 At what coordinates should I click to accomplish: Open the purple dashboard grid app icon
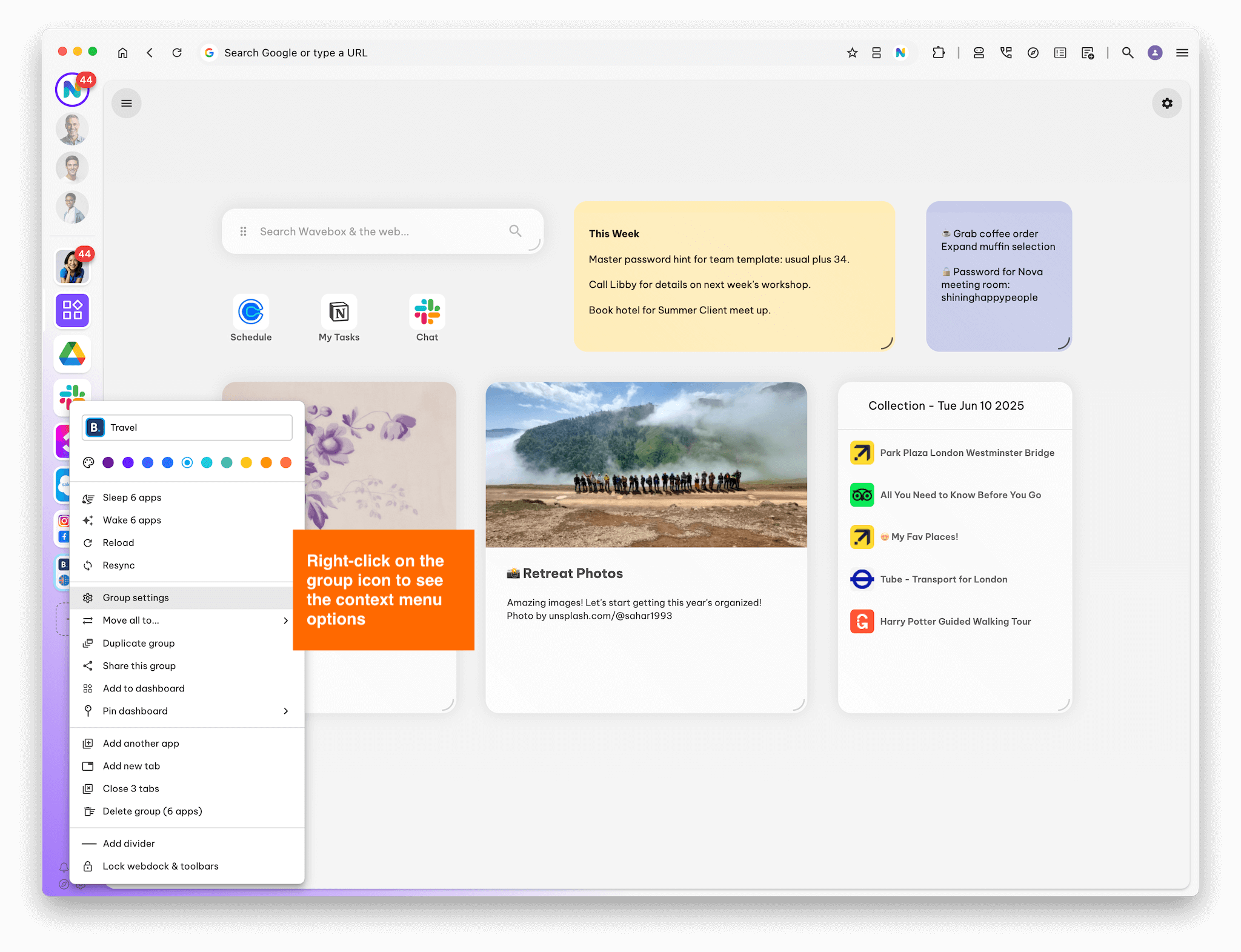pyautogui.click(x=73, y=310)
